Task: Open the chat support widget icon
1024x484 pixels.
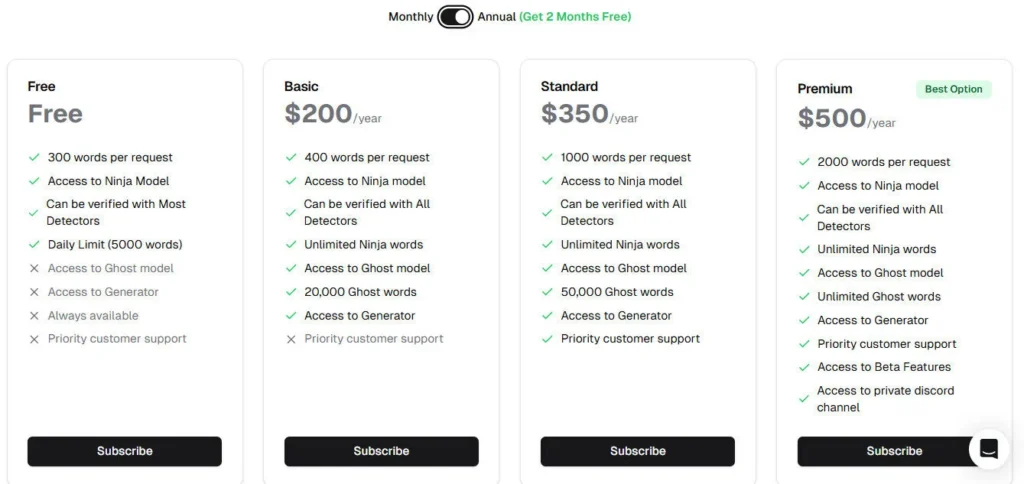Action: click(x=988, y=449)
